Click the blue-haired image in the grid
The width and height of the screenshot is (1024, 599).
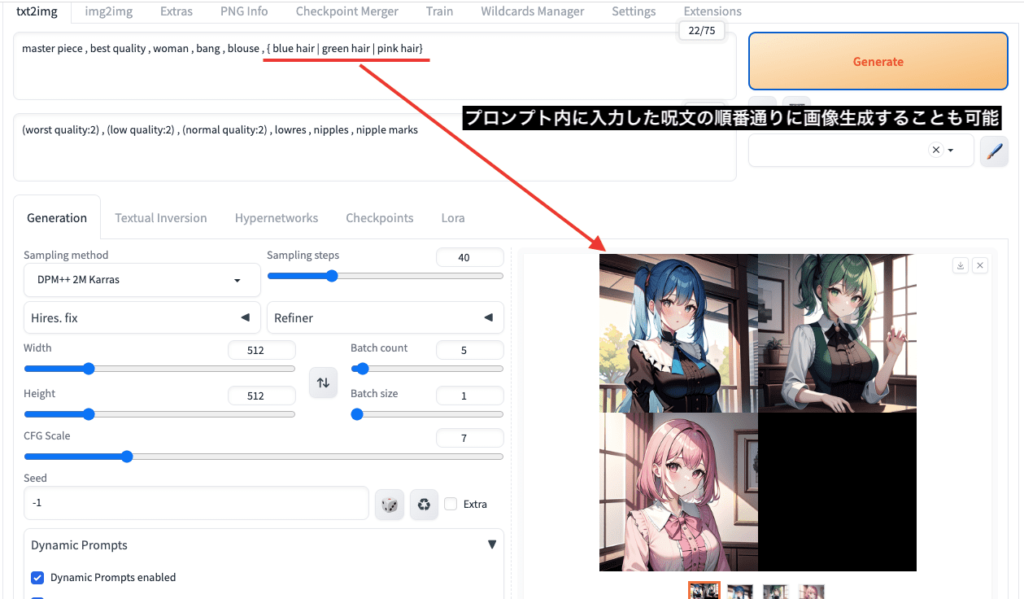tap(679, 333)
